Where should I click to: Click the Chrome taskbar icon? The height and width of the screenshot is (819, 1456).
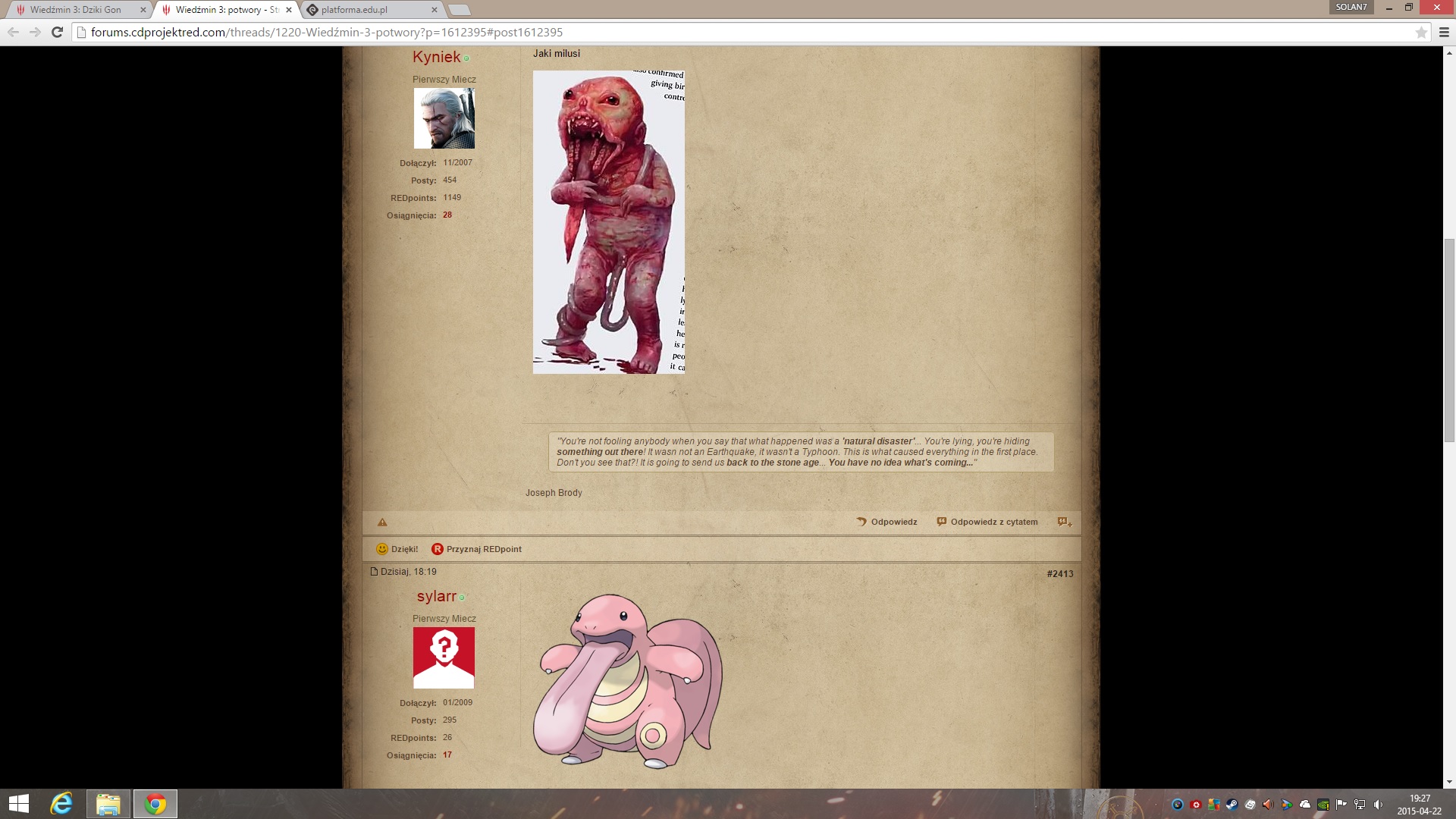pyautogui.click(x=155, y=804)
